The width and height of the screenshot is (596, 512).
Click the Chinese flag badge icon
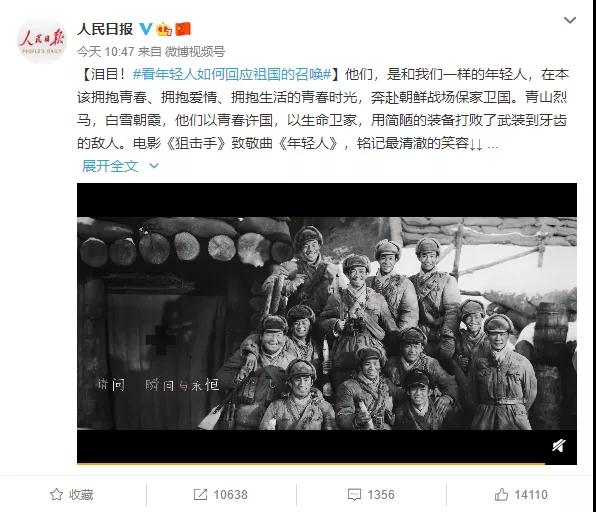183,29
